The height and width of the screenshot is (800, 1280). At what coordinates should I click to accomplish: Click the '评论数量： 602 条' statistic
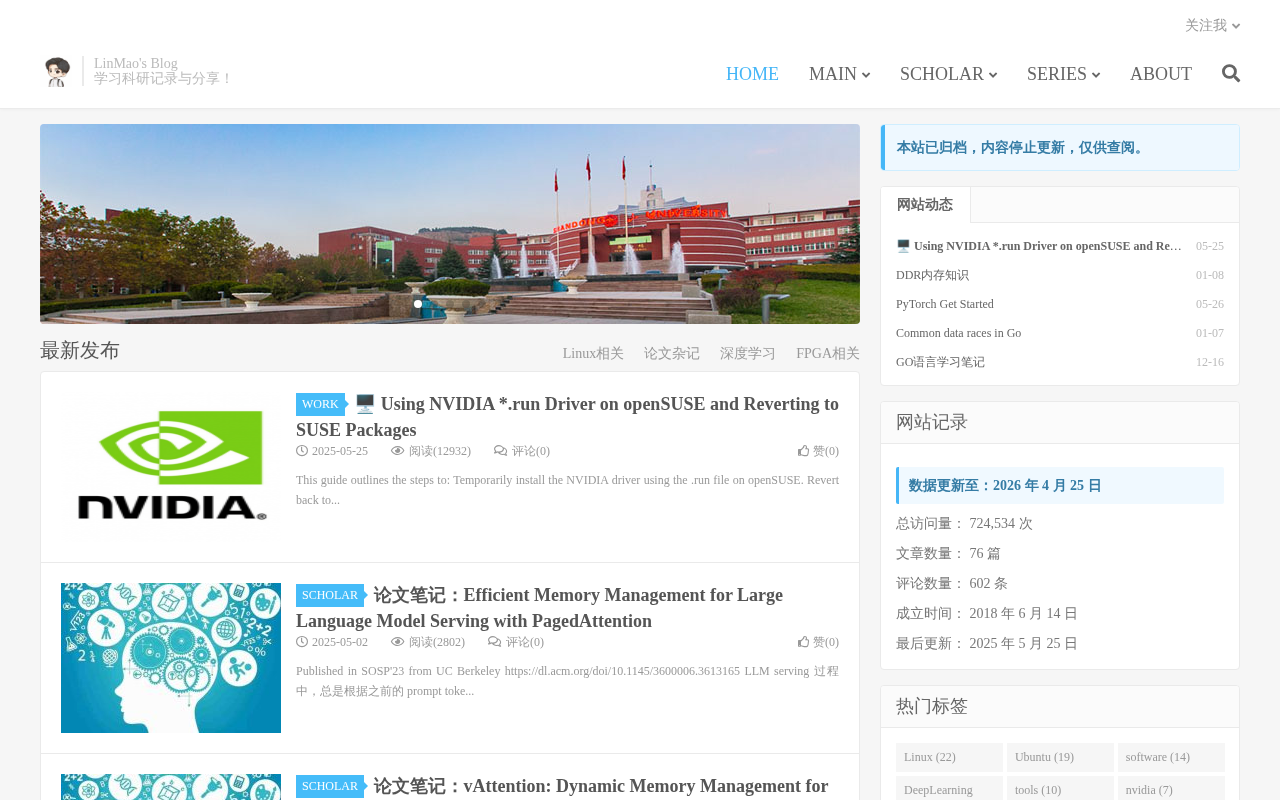952,584
